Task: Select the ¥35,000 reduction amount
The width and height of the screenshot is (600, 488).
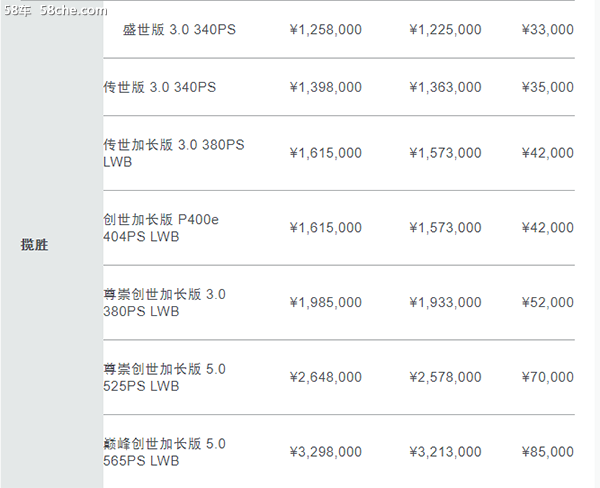Action: 548,87
